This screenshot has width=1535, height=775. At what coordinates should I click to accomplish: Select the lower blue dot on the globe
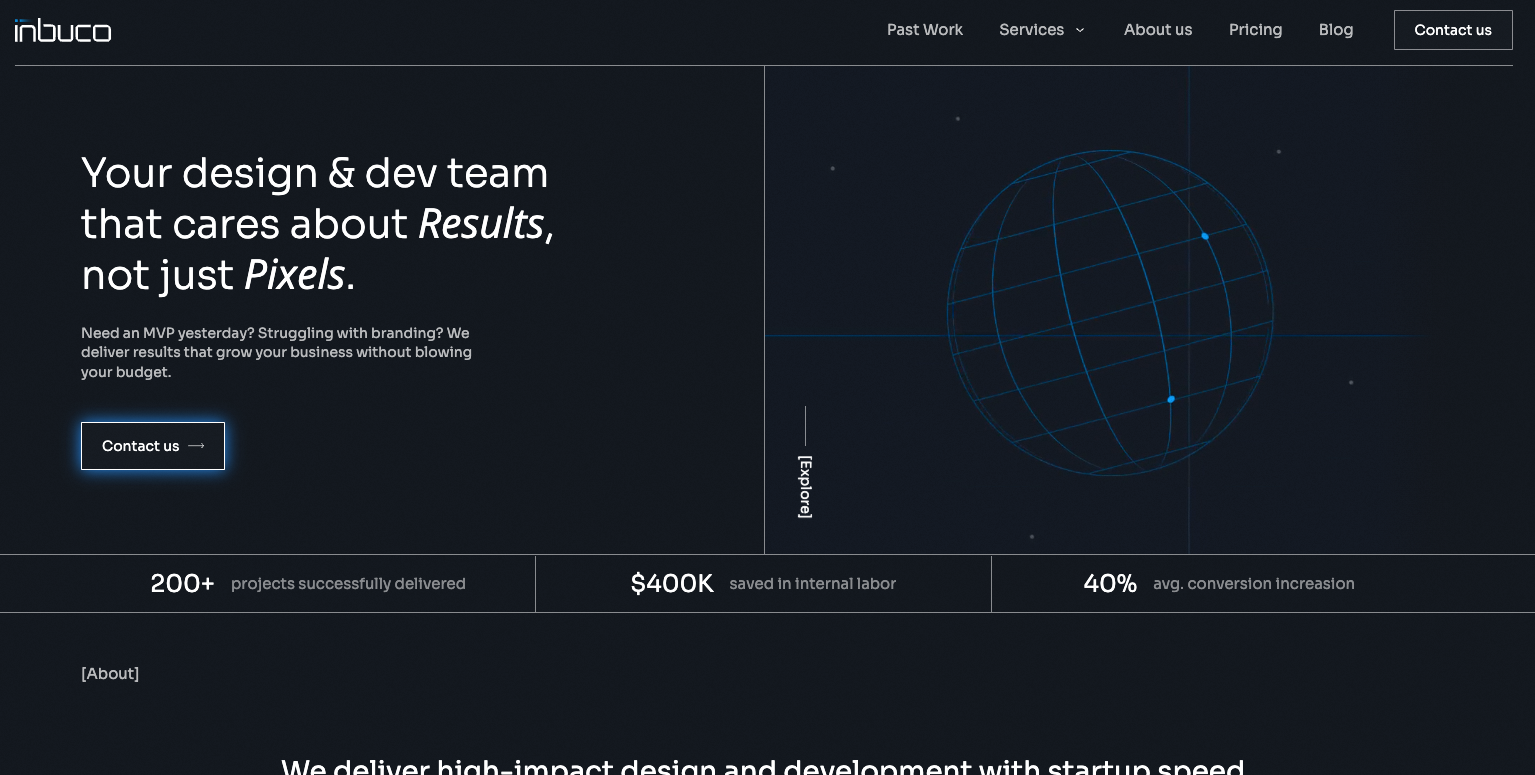tap(1171, 399)
